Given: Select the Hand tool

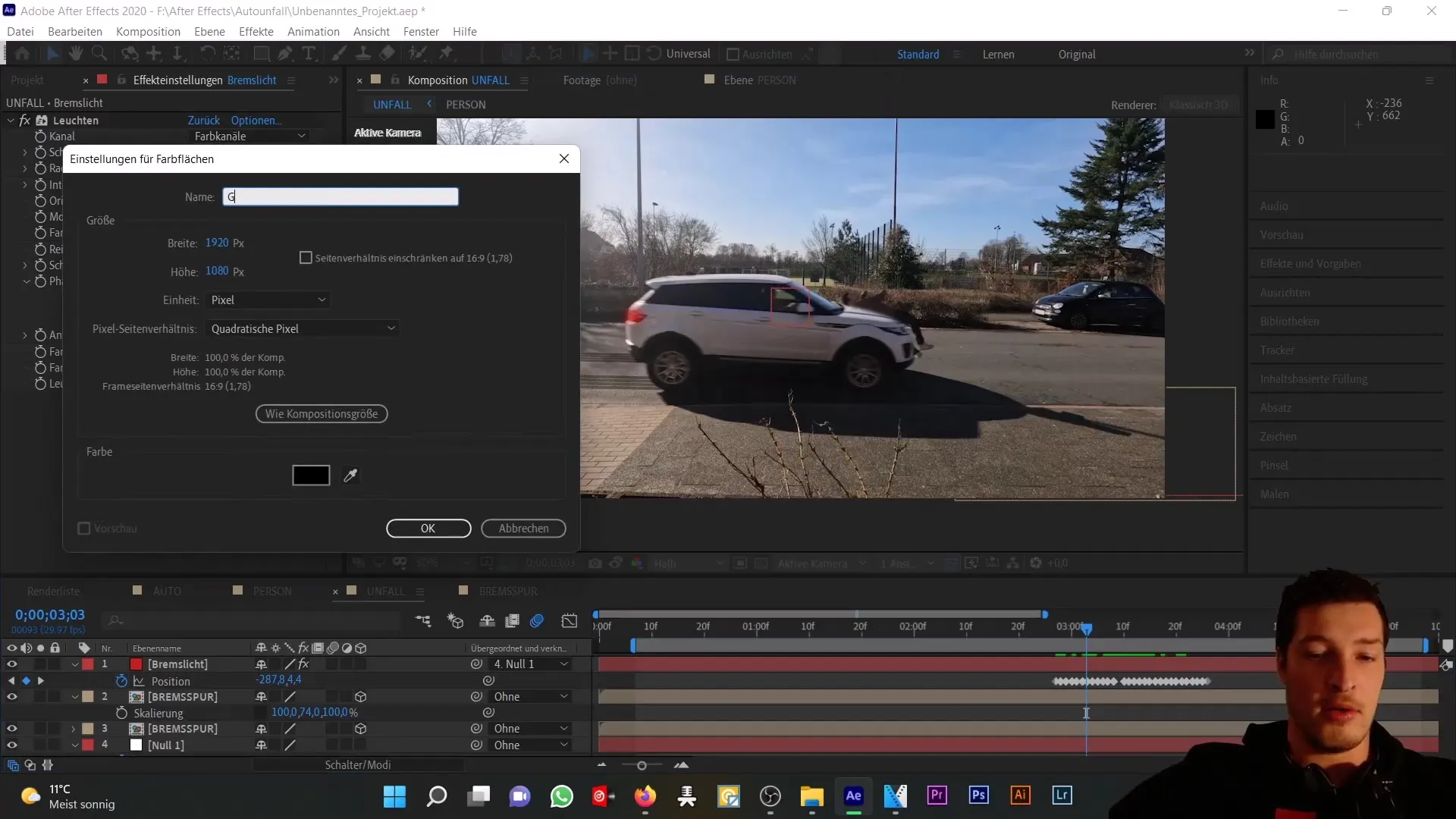Looking at the screenshot, I should (x=75, y=54).
